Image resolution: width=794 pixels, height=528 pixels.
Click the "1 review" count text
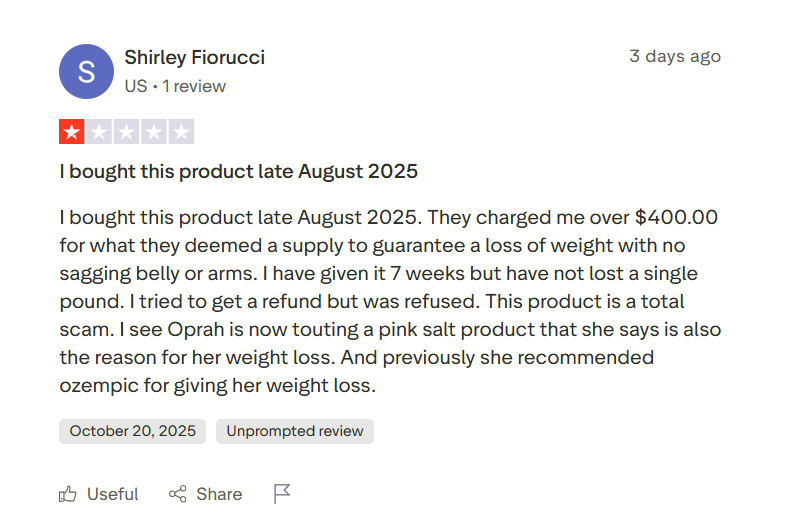(194, 86)
